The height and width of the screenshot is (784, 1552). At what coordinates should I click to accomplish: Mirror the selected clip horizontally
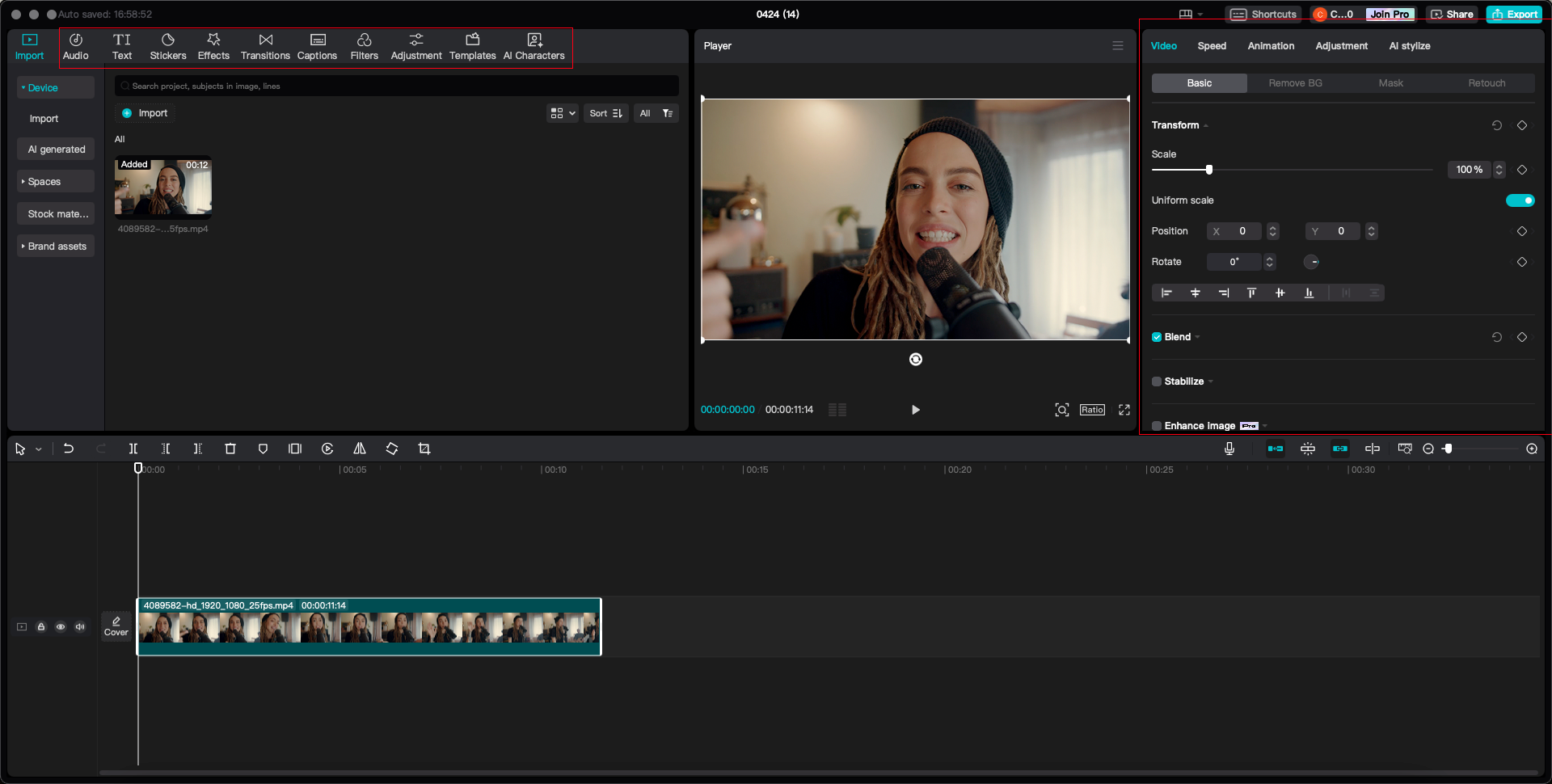pos(359,449)
